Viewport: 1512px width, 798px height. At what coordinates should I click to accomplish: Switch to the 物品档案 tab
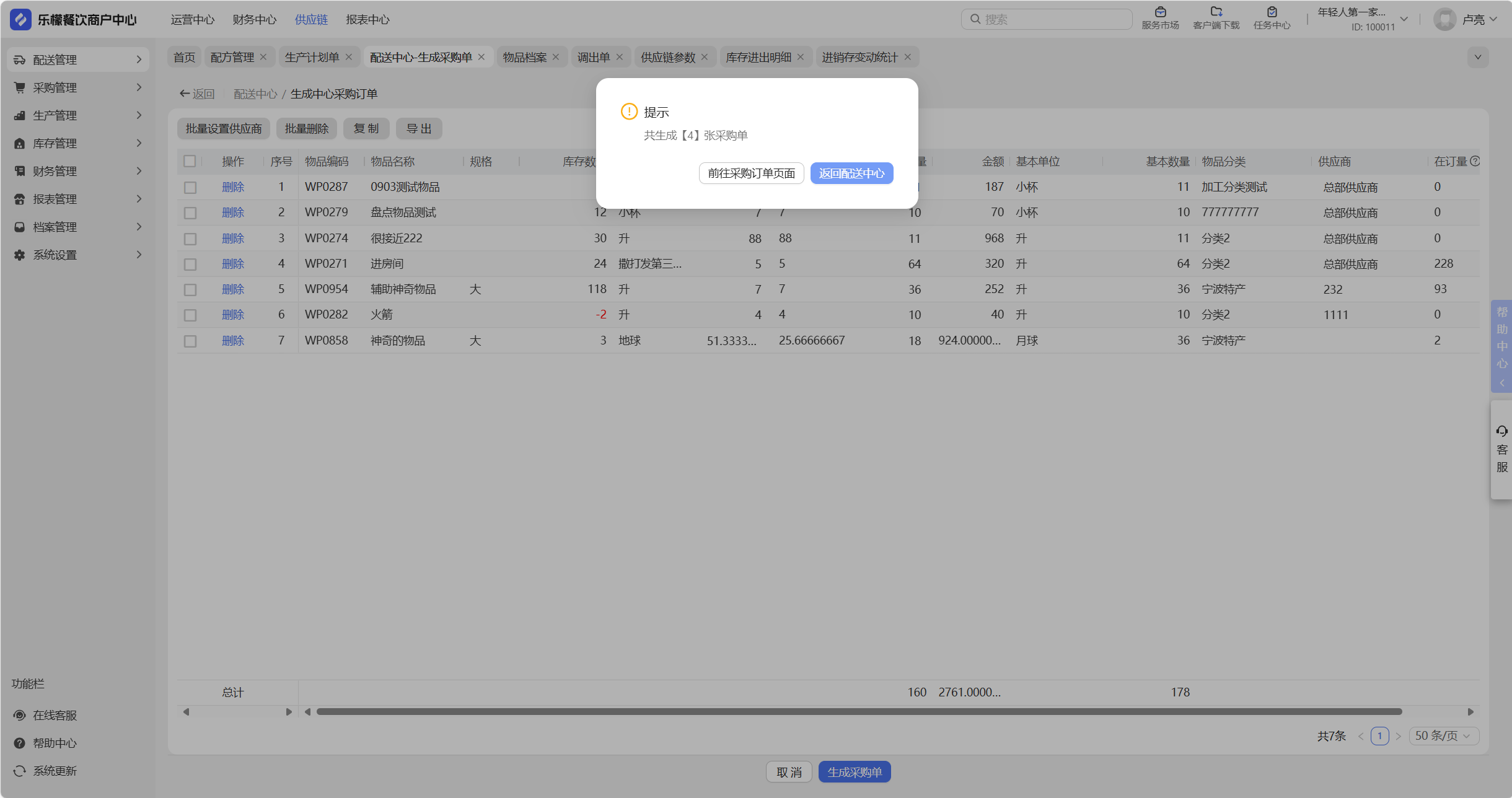[x=524, y=57]
